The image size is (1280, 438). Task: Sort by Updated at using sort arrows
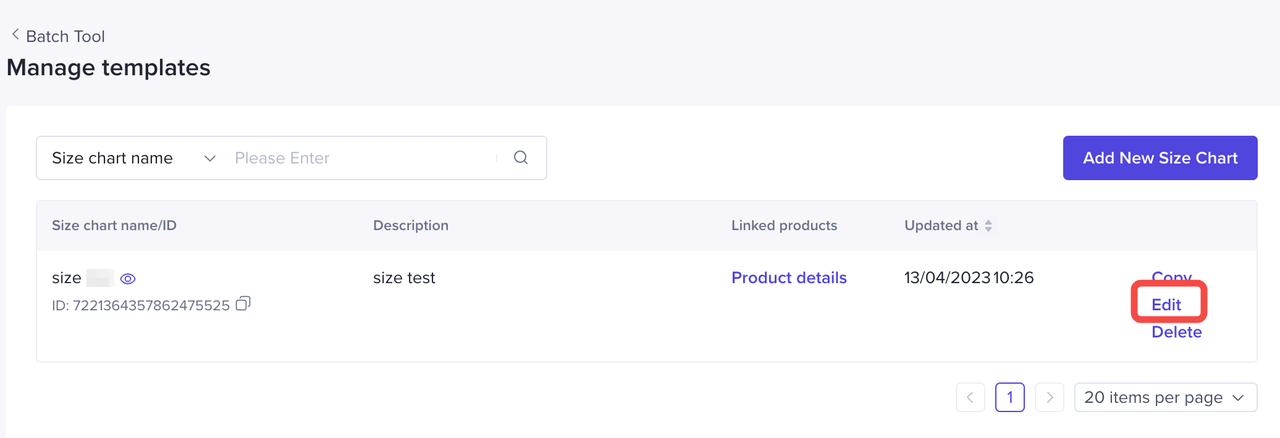tap(988, 226)
